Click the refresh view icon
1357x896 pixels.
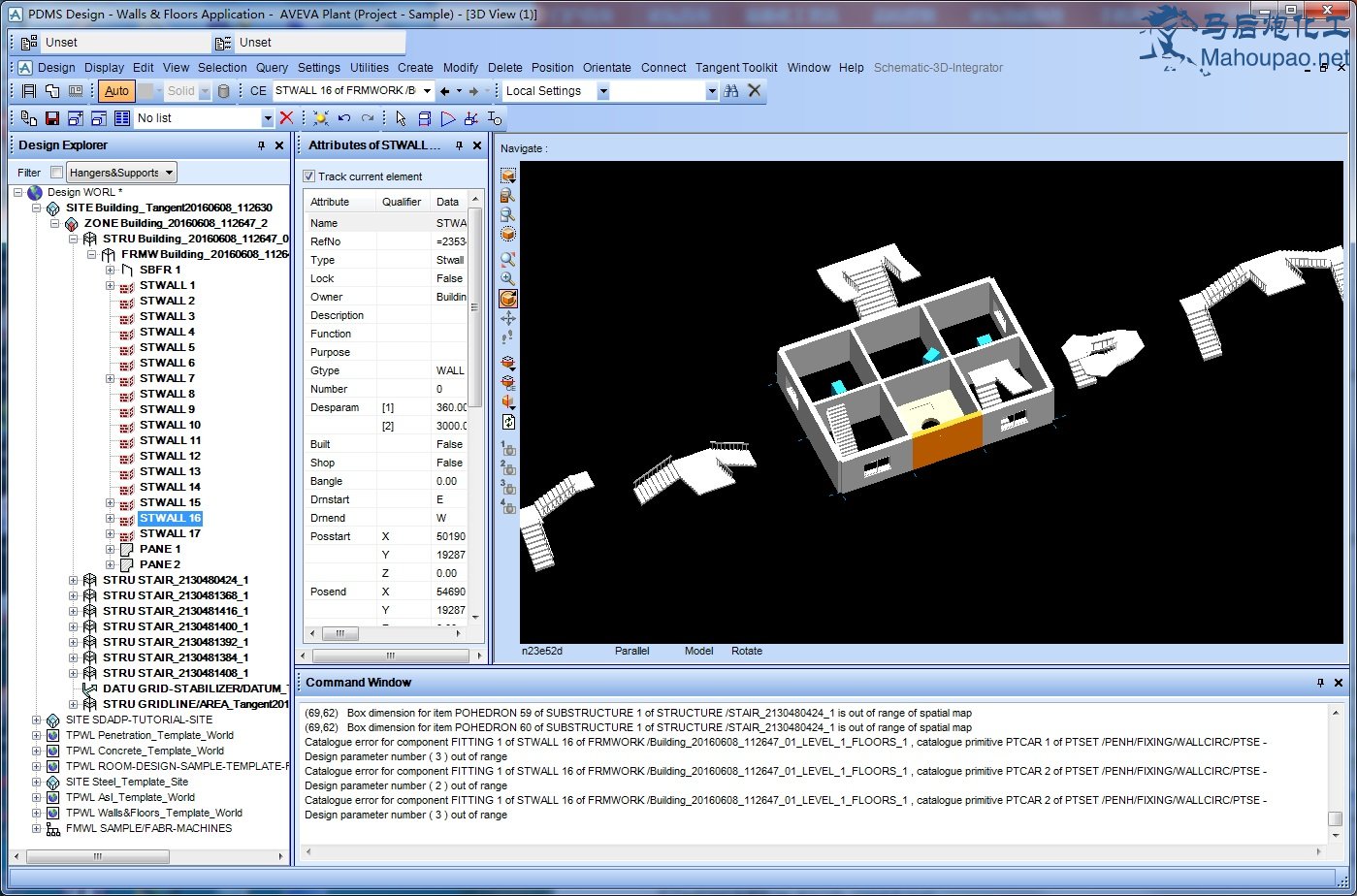click(508, 422)
